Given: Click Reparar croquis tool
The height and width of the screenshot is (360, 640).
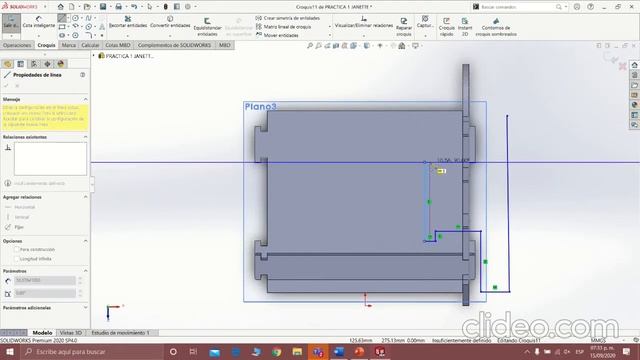Looking at the screenshot, I should click(404, 27).
